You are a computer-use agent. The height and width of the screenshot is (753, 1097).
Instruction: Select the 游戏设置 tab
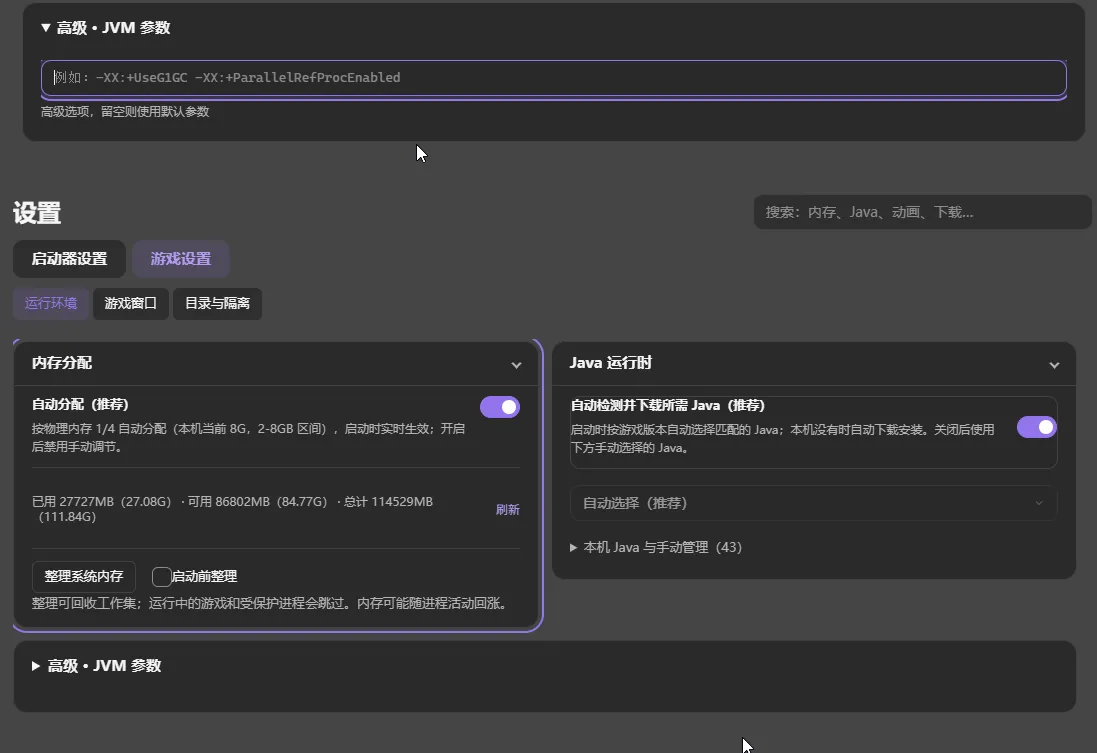point(181,259)
